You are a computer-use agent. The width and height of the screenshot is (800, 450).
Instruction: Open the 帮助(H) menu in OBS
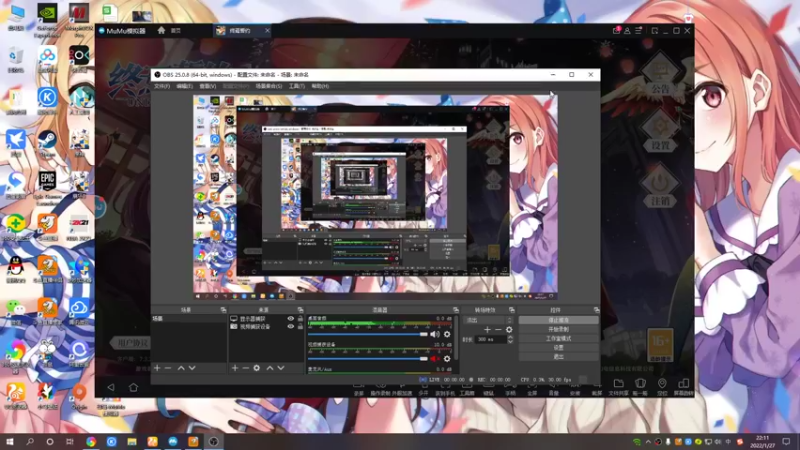click(x=320, y=86)
